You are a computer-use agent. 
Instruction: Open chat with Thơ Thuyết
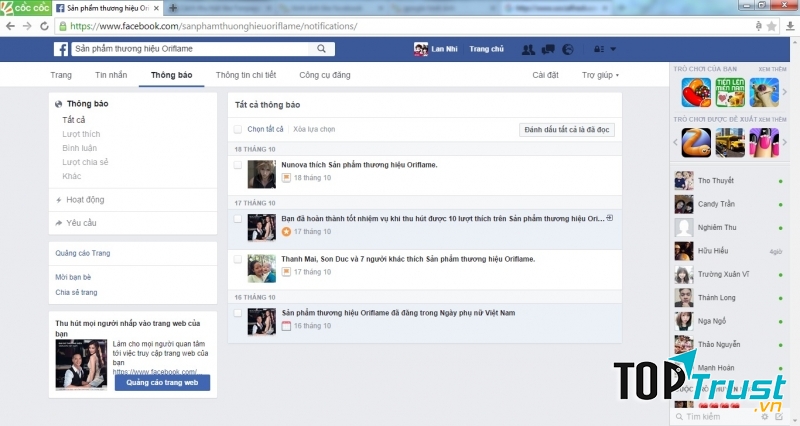click(730, 181)
